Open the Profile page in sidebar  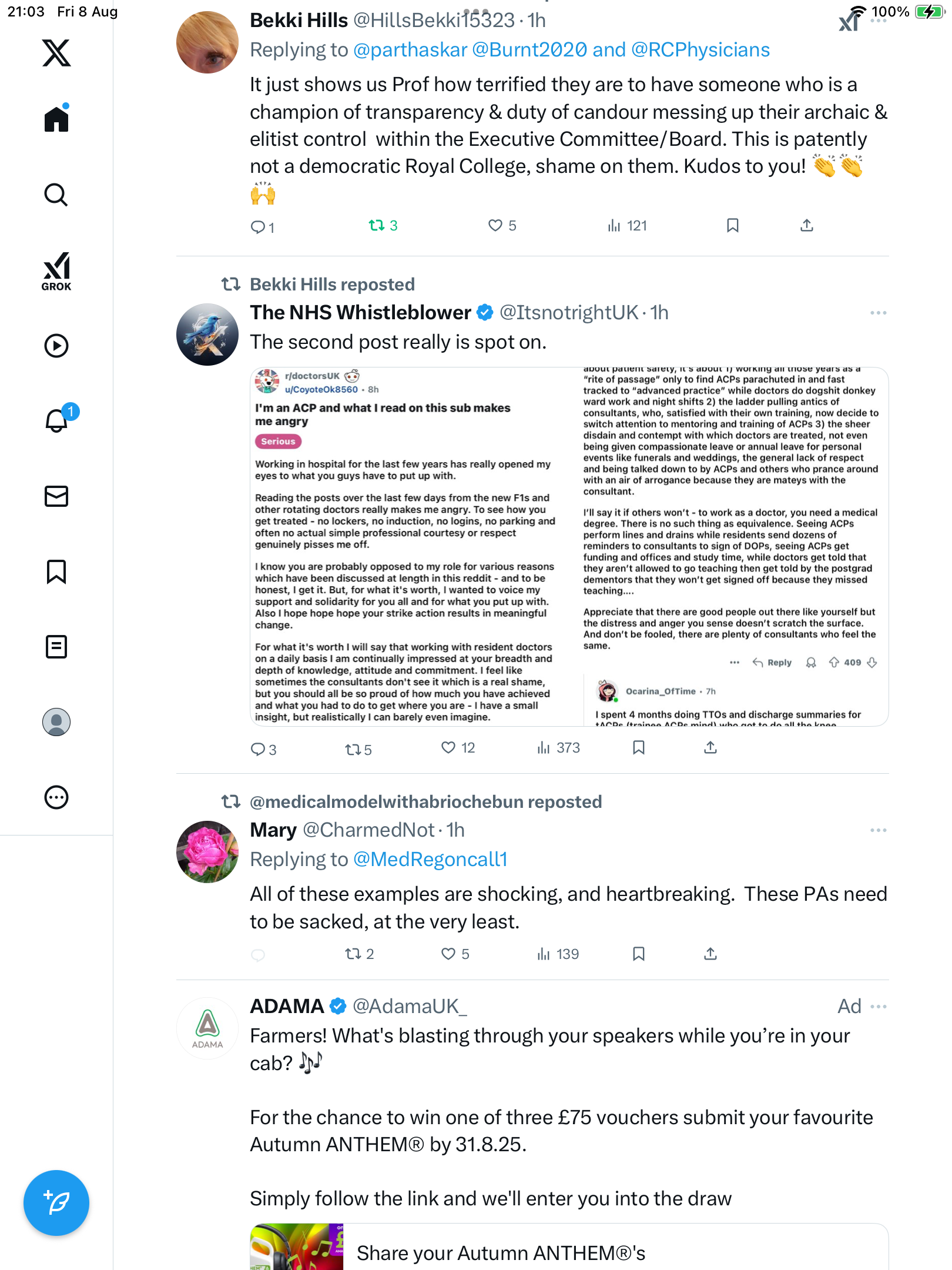pos(56,722)
